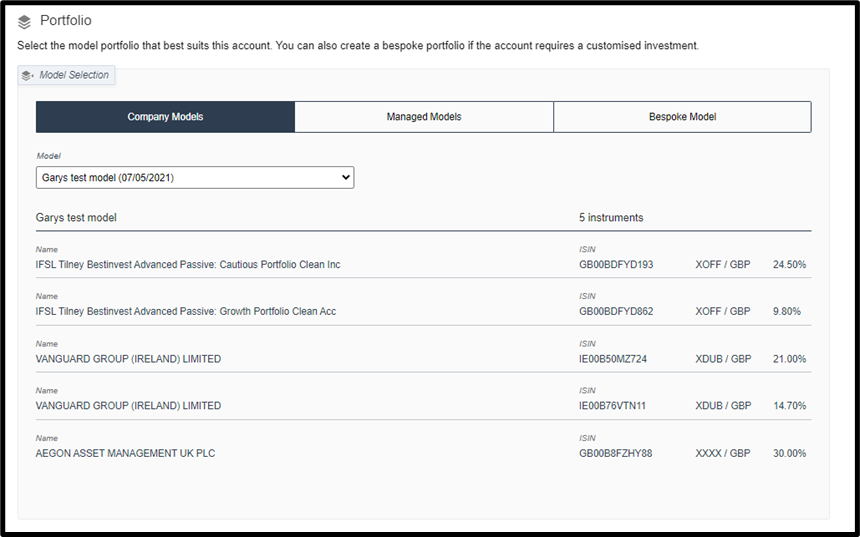Open the Managed Models tab
Screen dimensions: 860x537
(424, 117)
